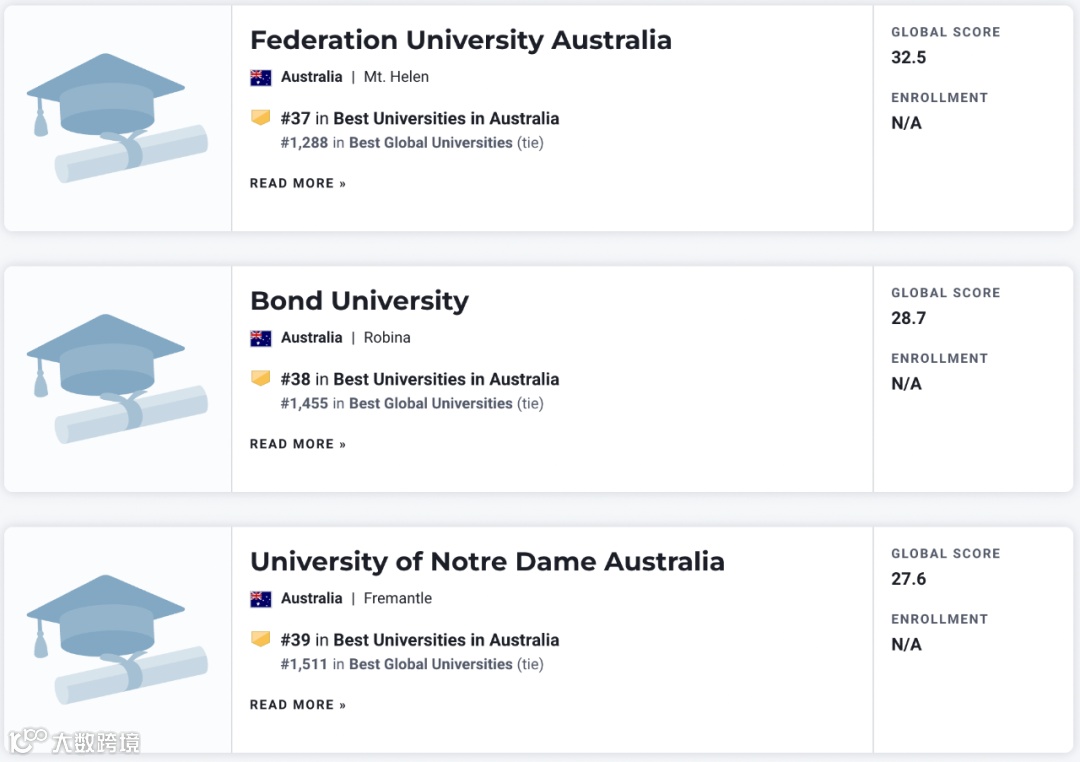Click the gold badge beside rank #37

coord(261,118)
